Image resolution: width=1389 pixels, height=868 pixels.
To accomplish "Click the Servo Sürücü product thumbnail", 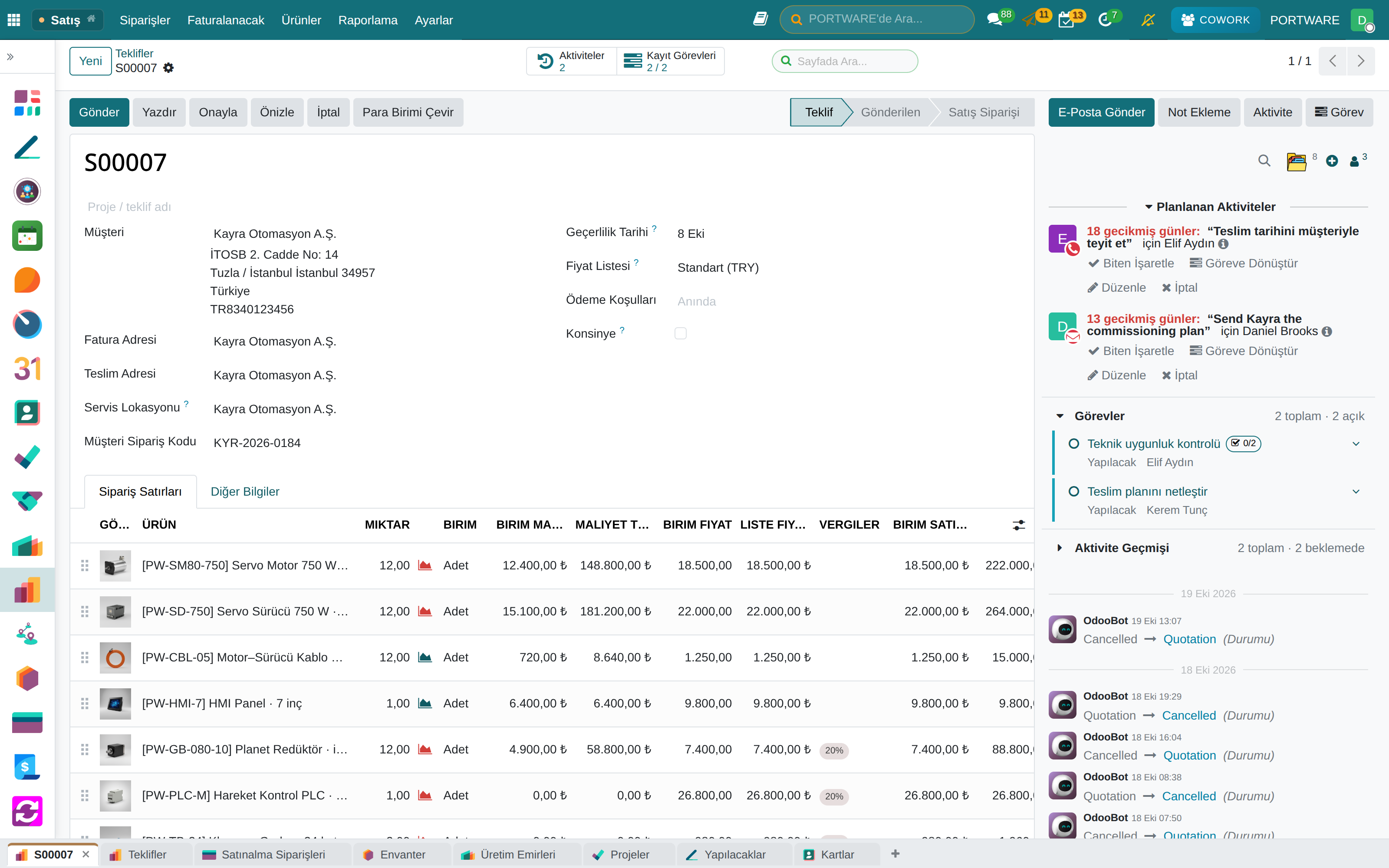I will point(115,612).
